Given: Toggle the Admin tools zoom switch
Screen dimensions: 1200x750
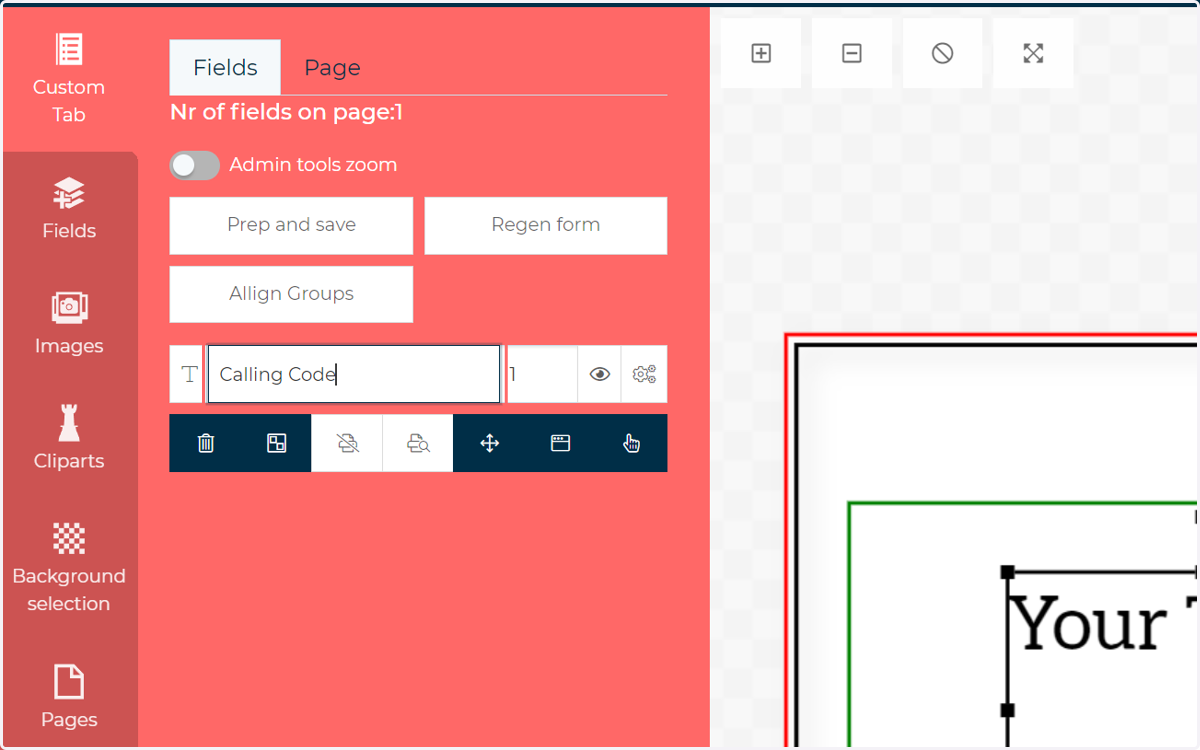Looking at the screenshot, I should coord(194,165).
